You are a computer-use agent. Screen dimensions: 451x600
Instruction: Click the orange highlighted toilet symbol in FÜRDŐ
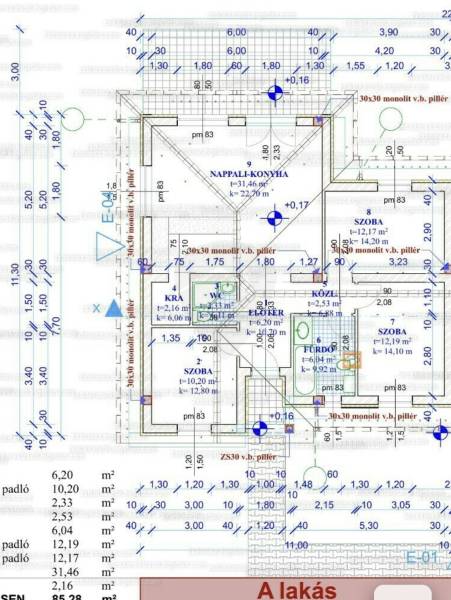coord(352,360)
